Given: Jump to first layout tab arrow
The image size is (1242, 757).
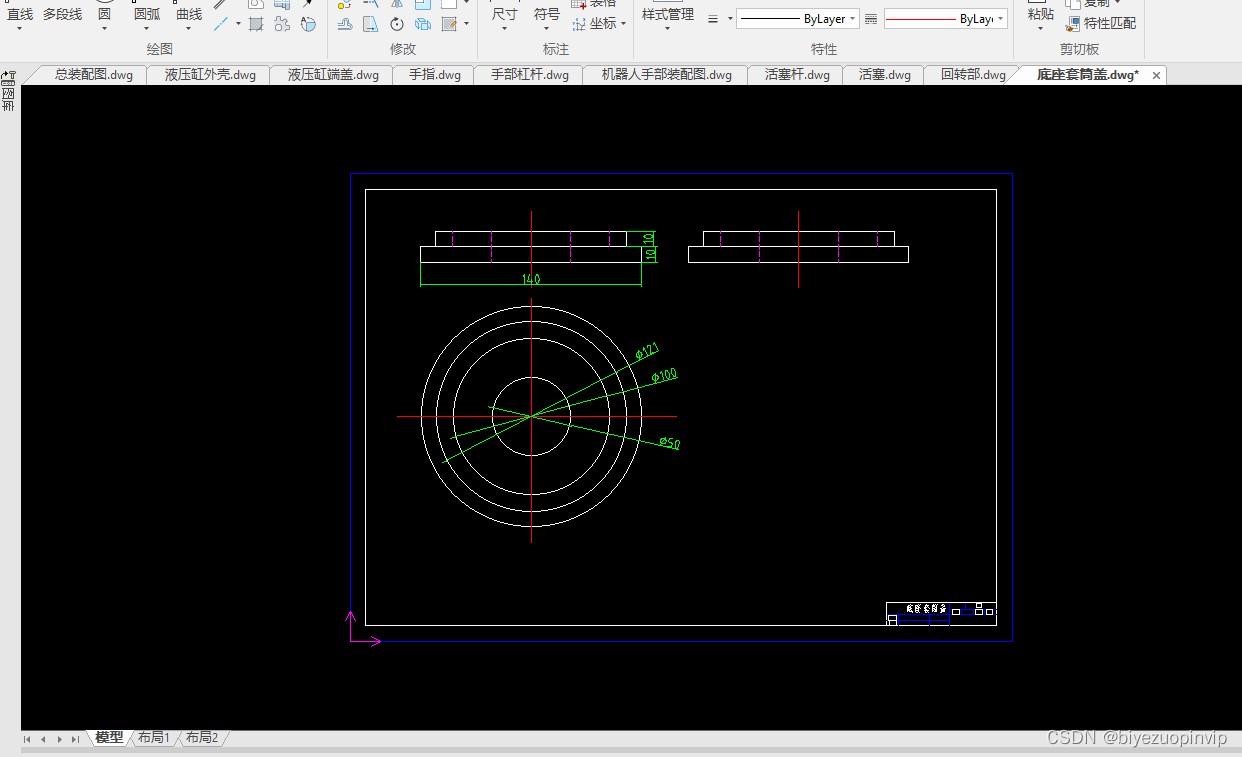Looking at the screenshot, I should [27, 739].
